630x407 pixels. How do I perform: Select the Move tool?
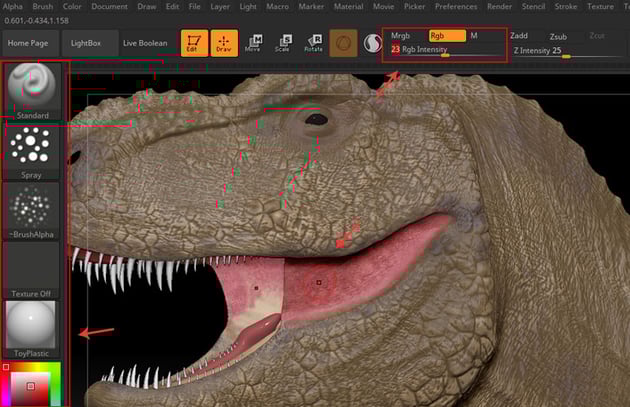coord(253,43)
